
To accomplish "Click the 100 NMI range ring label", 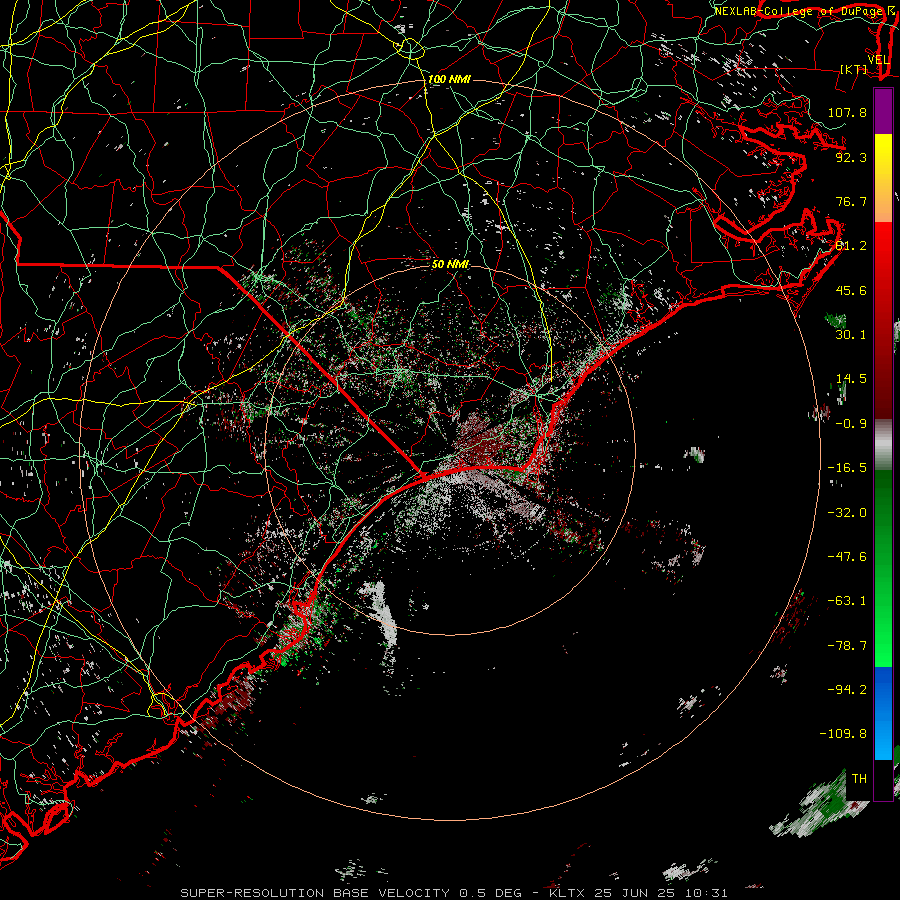I will point(449,79).
